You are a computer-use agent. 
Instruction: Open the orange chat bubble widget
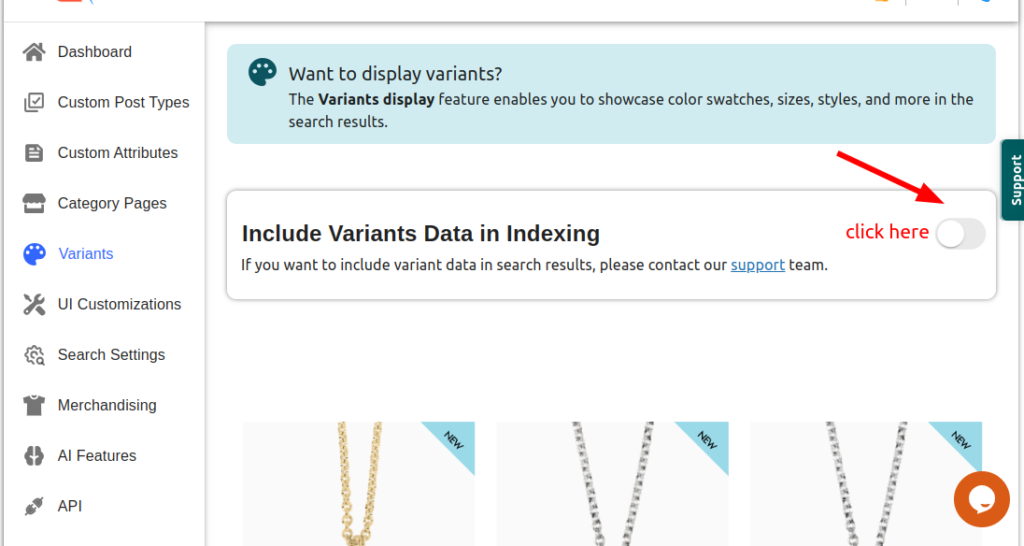[x=981, y=498]
